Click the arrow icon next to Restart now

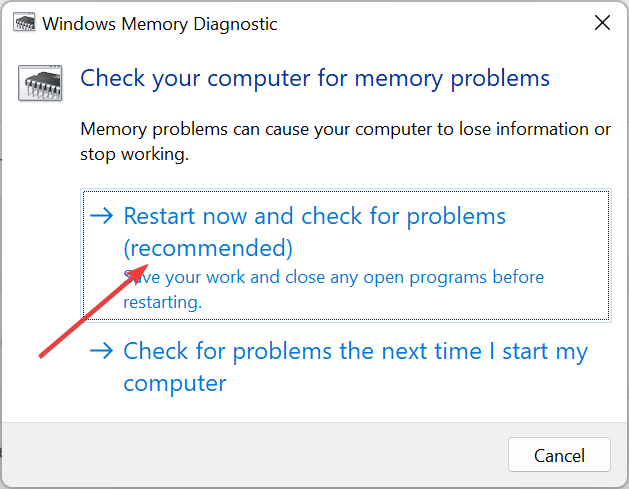pyautogui.click(x=102, y=216)
